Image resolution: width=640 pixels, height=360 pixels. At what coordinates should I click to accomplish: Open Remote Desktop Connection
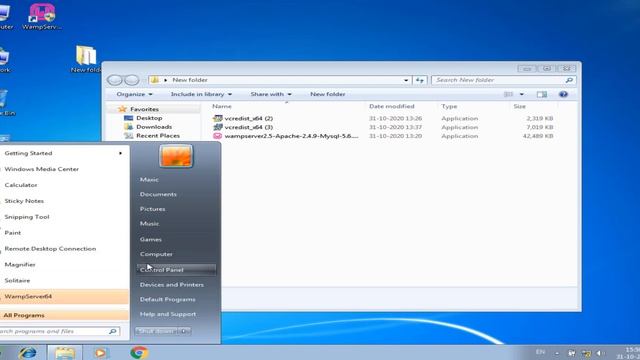pos(50,249)
